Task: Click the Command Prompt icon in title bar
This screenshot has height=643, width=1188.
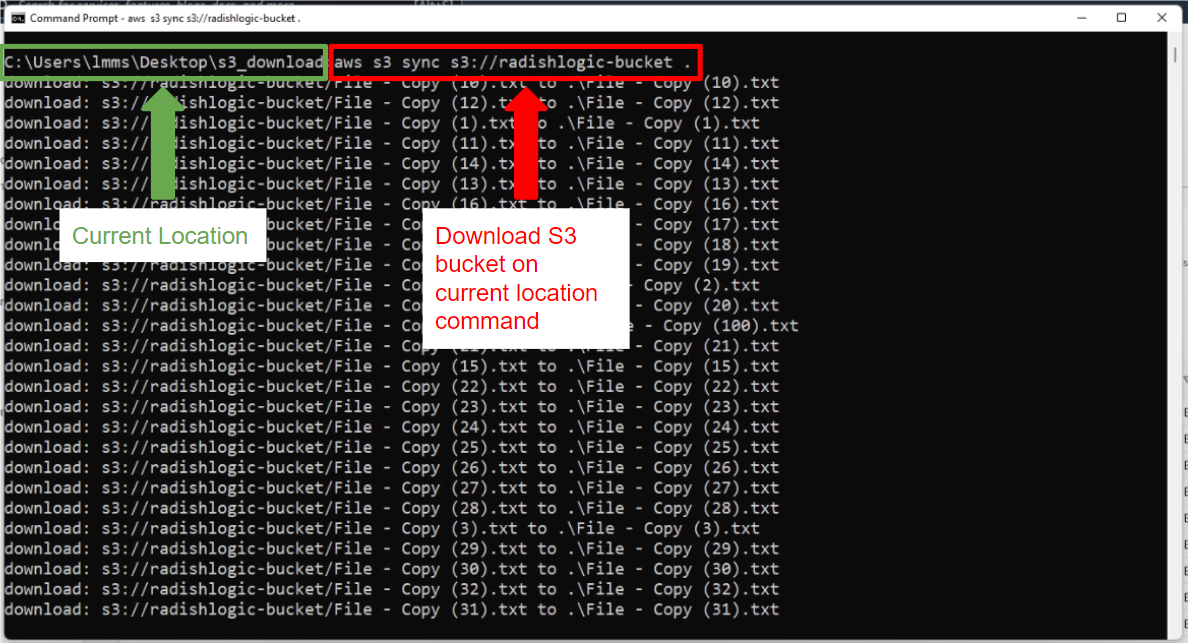Action: tap(17, 18)
